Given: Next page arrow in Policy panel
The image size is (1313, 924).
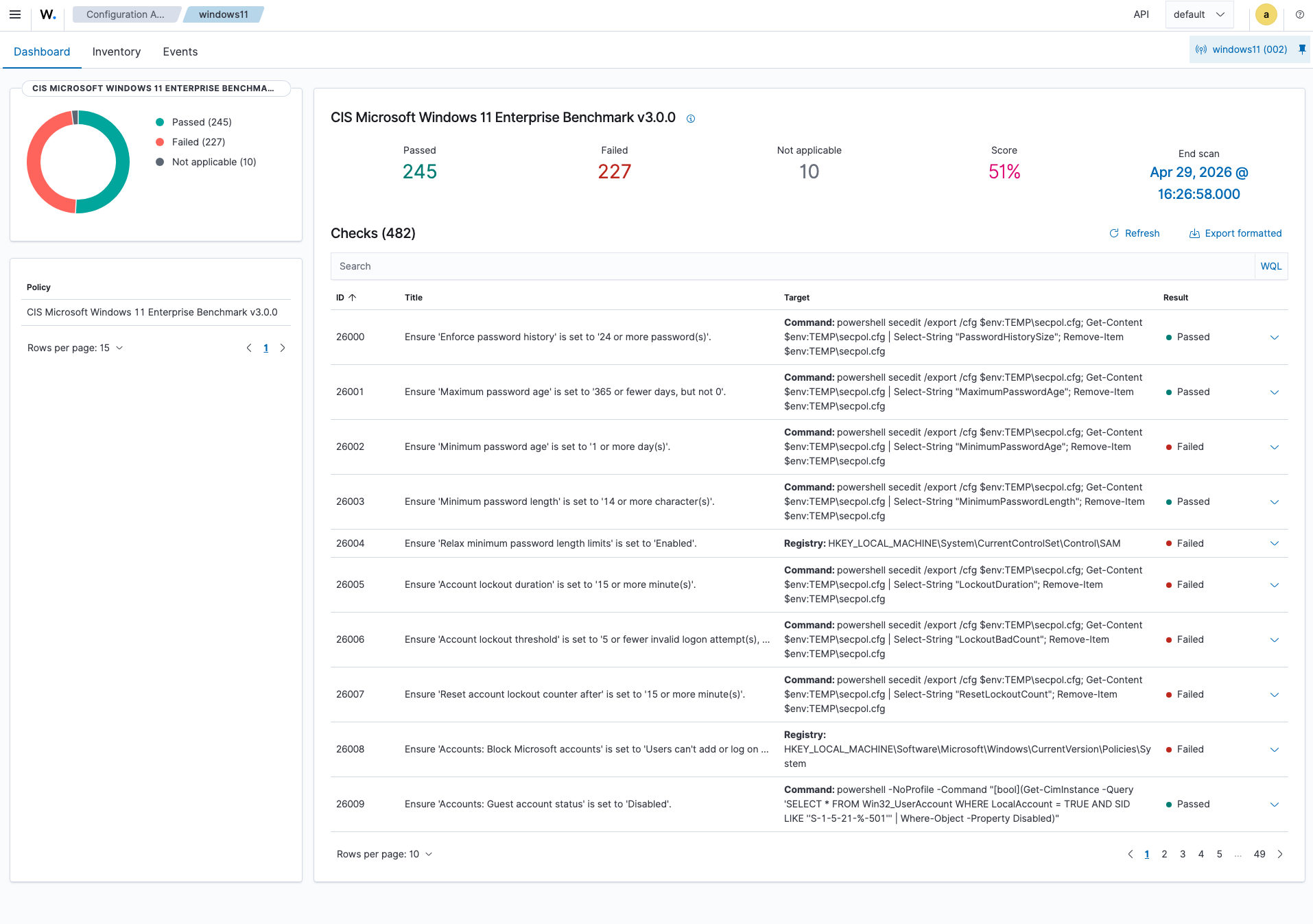Looking at the screenshot, I should [x=283, y=348].
